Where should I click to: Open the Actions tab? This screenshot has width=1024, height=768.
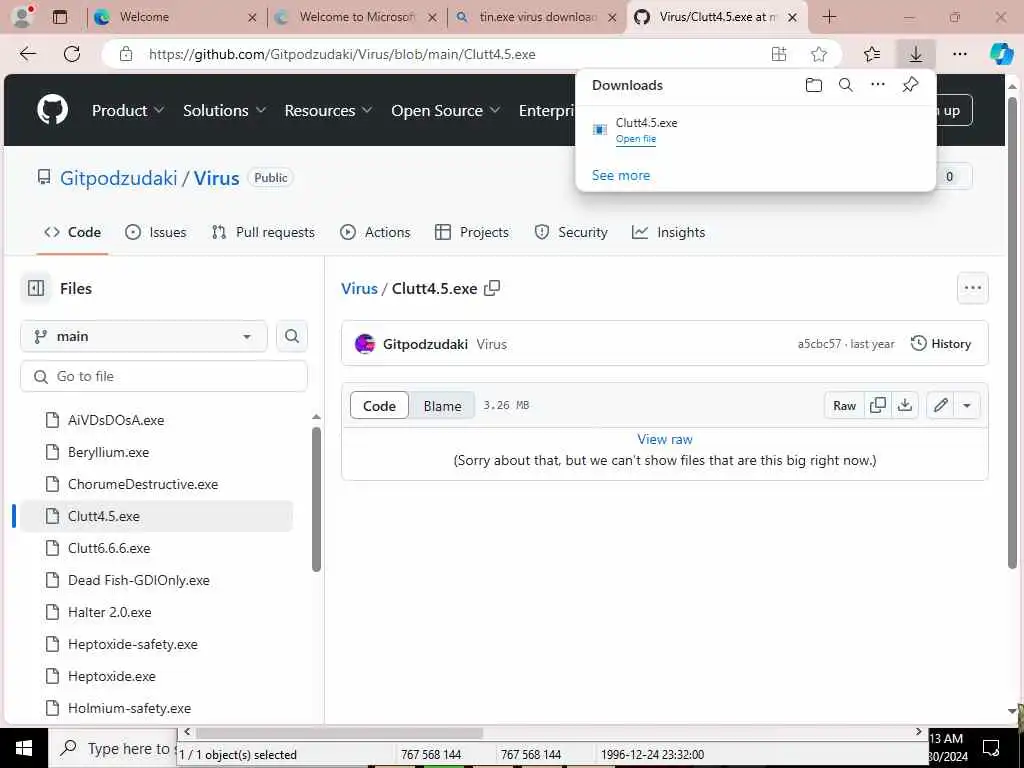(x=376, y=232)
